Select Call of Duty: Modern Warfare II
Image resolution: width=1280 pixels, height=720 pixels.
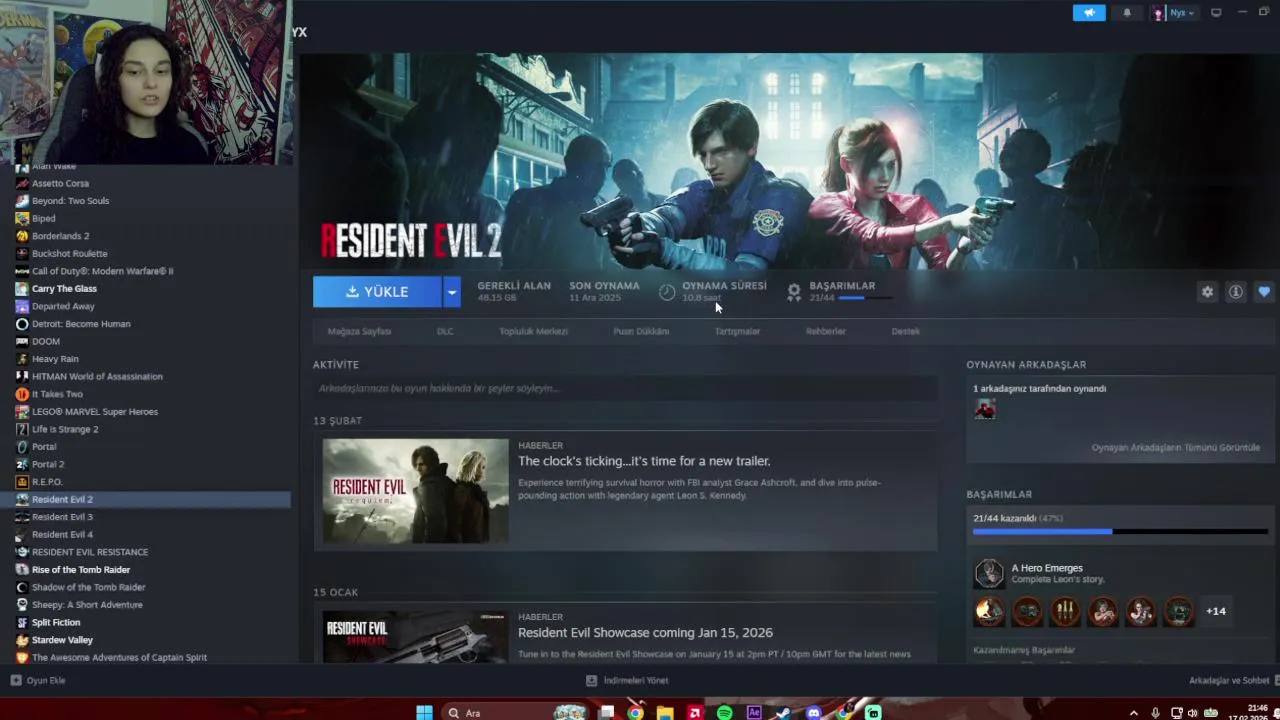tap(102, 271)
